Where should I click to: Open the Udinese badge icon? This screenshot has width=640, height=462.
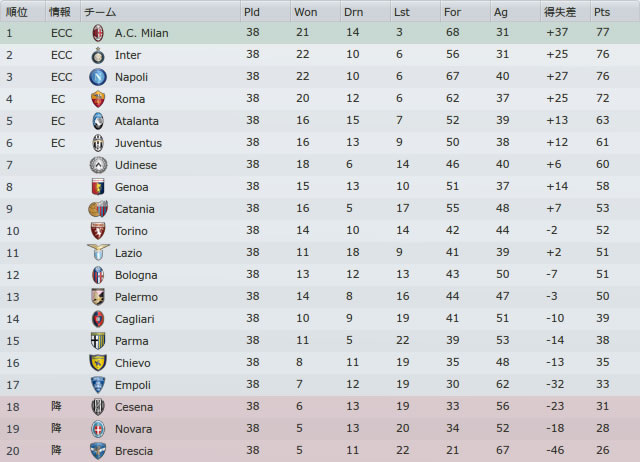tap(98, 165)
